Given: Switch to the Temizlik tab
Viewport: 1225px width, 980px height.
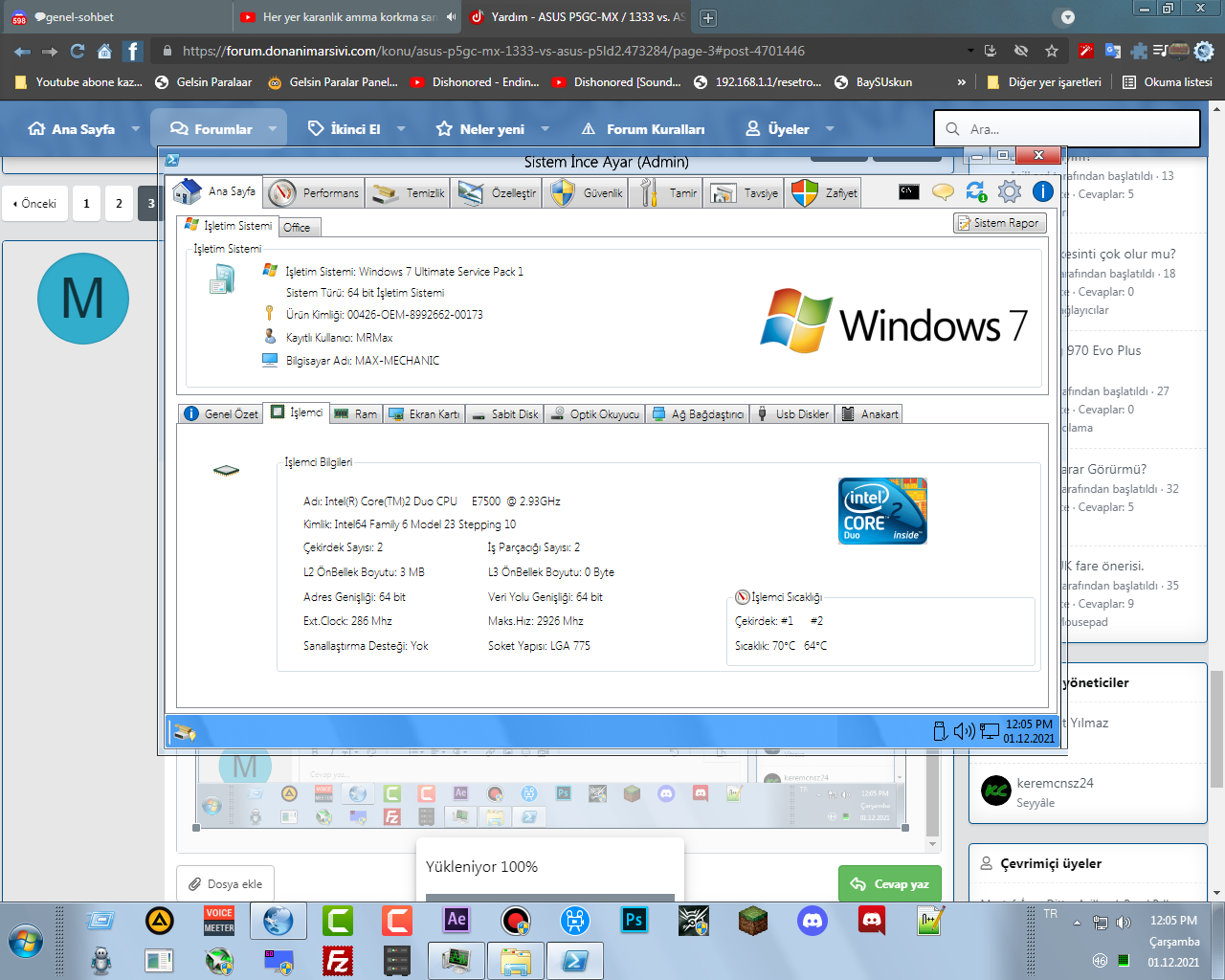Looking at the screenshot, I should (409, 192).
